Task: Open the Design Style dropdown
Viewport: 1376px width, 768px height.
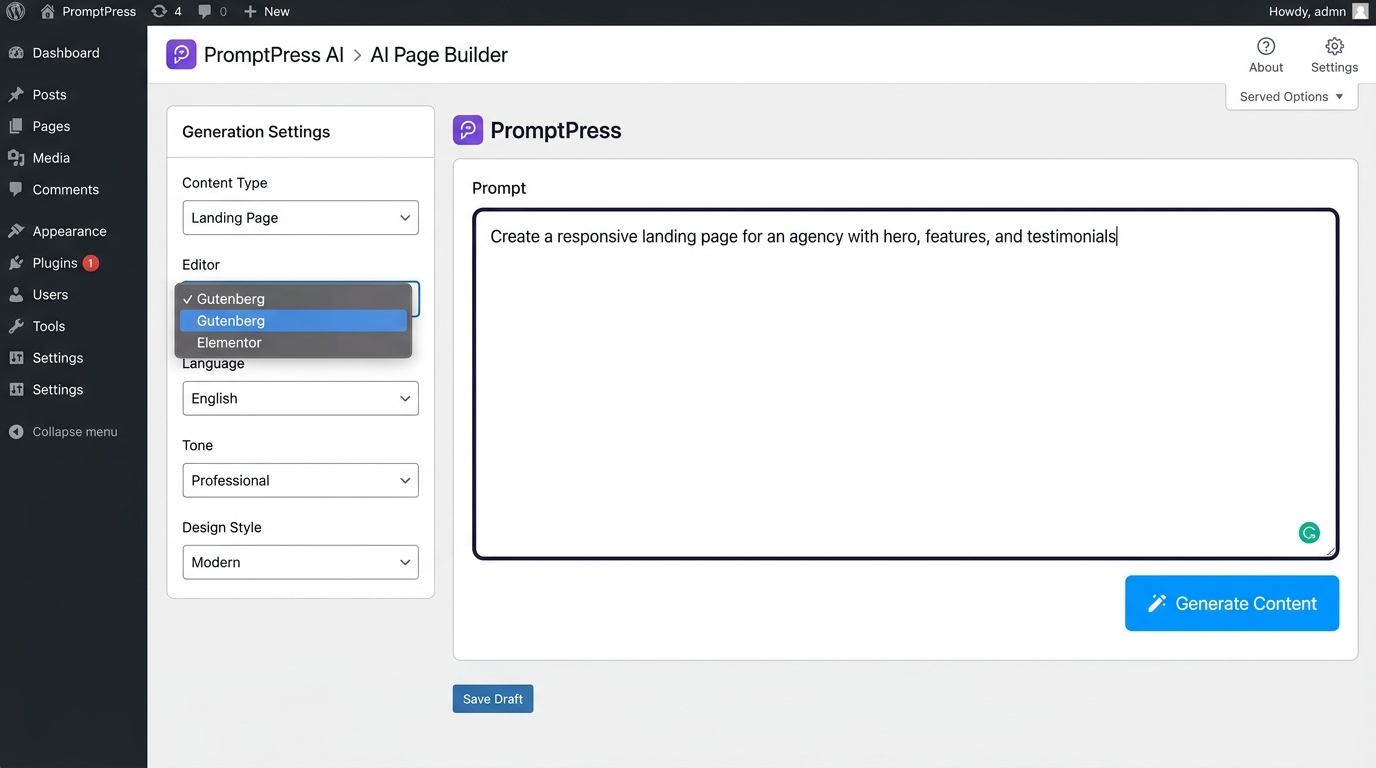Action: [300, 562]
